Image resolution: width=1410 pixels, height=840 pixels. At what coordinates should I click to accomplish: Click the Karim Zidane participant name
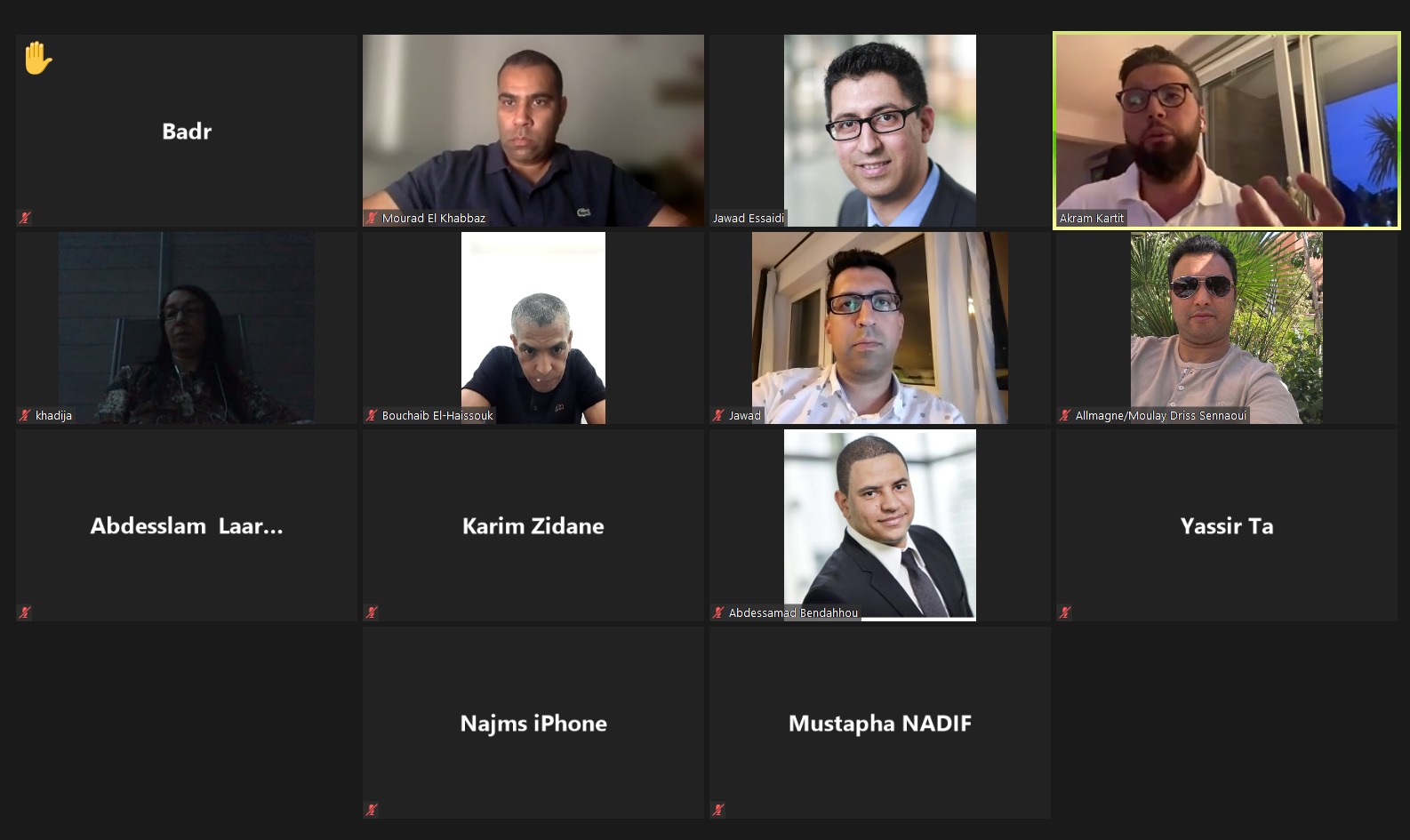pos(533,526)
